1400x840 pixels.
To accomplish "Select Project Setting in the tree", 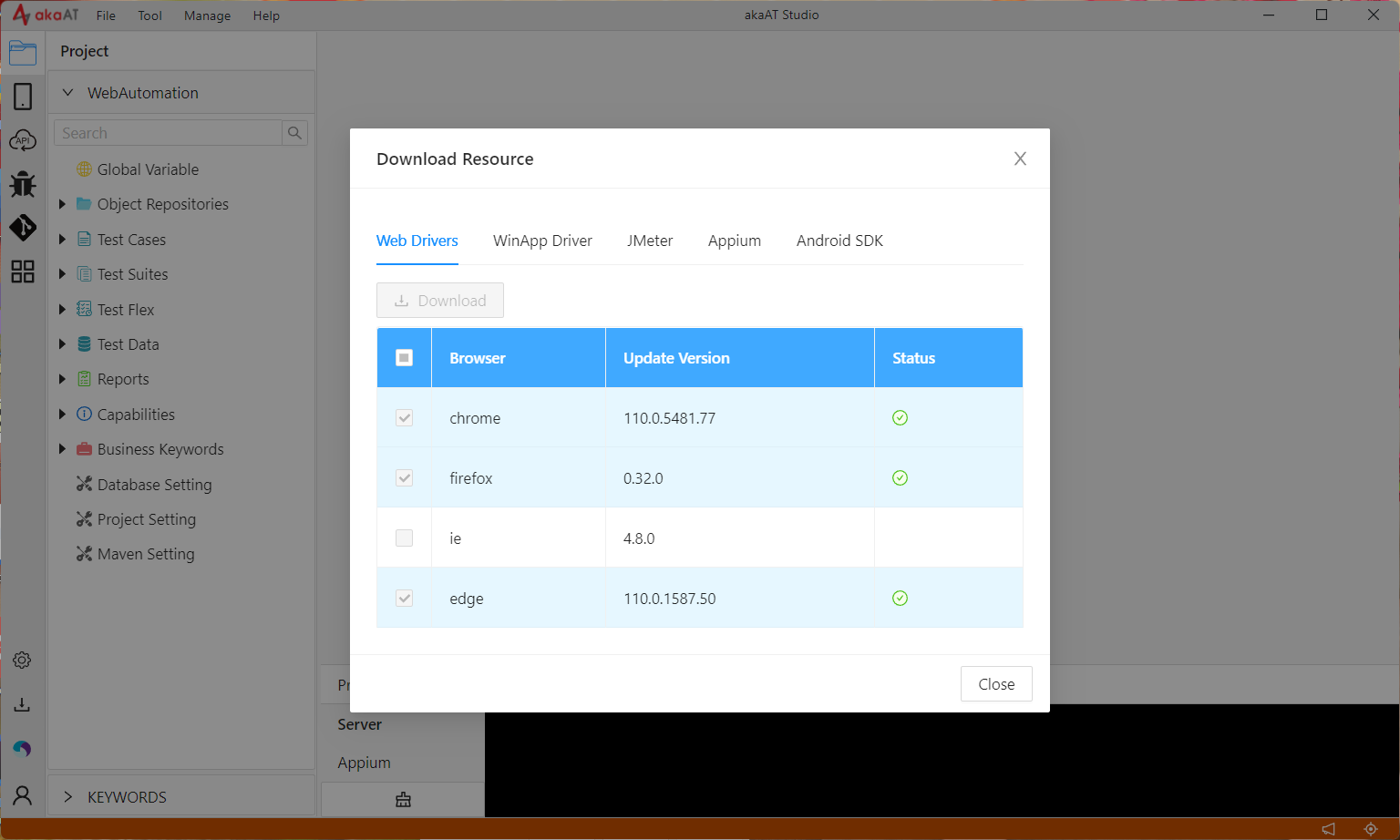I will [147, 519].
